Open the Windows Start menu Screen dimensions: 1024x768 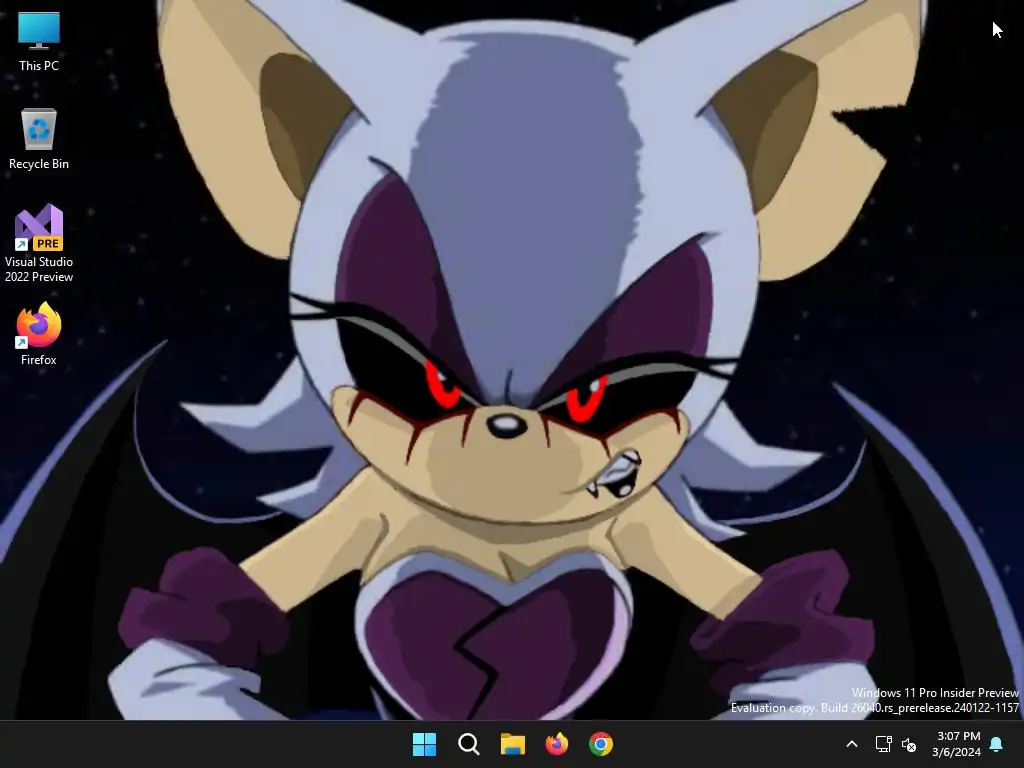pyautogui.click(x=424, y=744)
